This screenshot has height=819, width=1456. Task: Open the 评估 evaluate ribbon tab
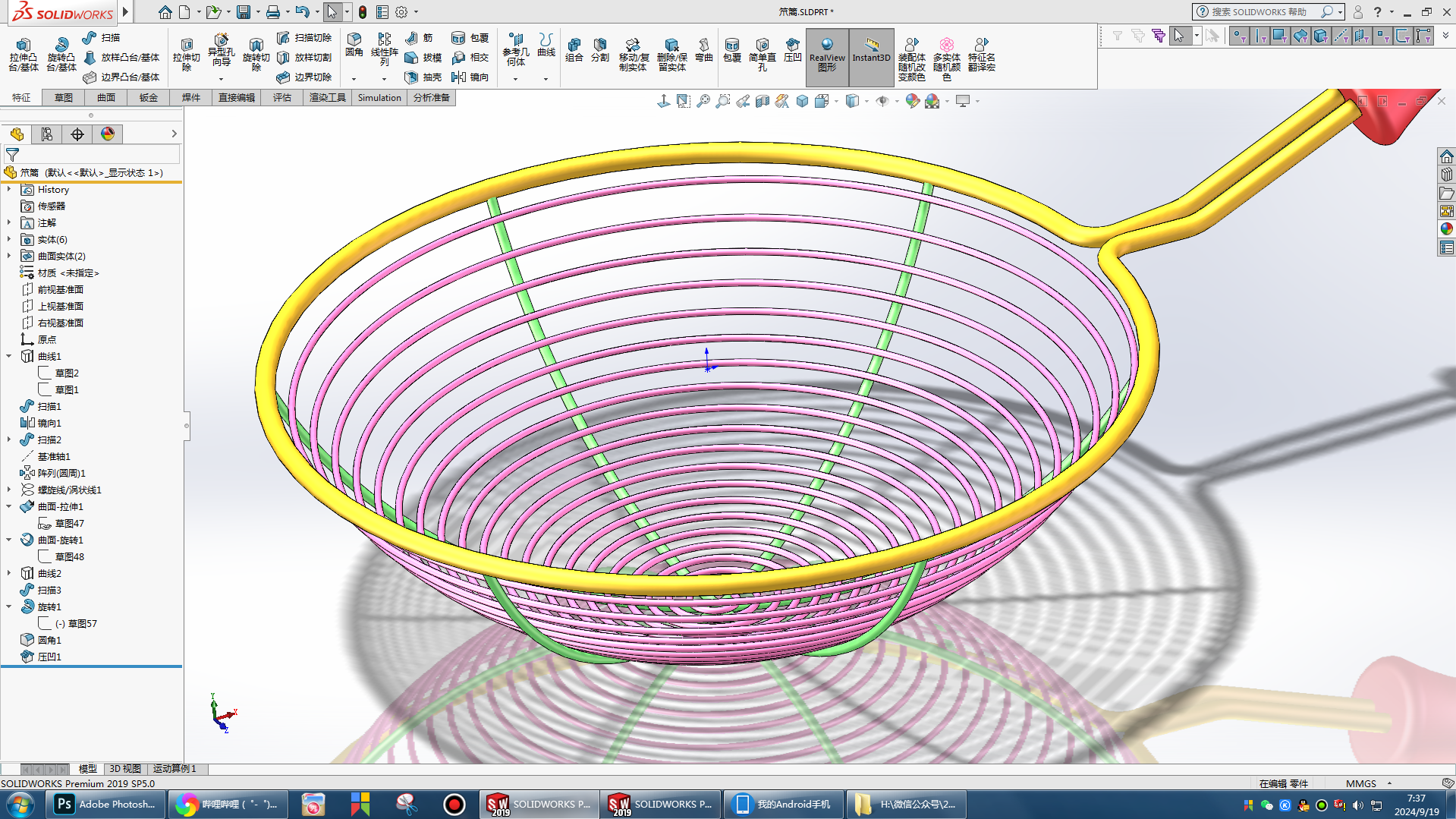[282, 98]
